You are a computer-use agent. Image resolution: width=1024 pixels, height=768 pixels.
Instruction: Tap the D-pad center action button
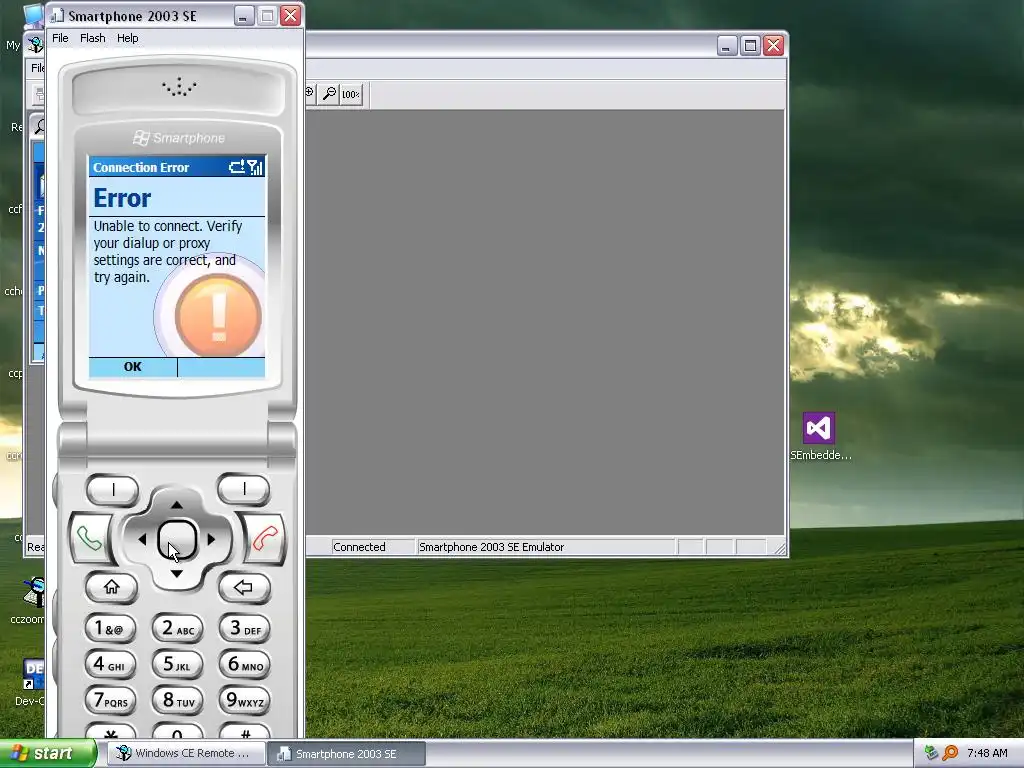177,539
